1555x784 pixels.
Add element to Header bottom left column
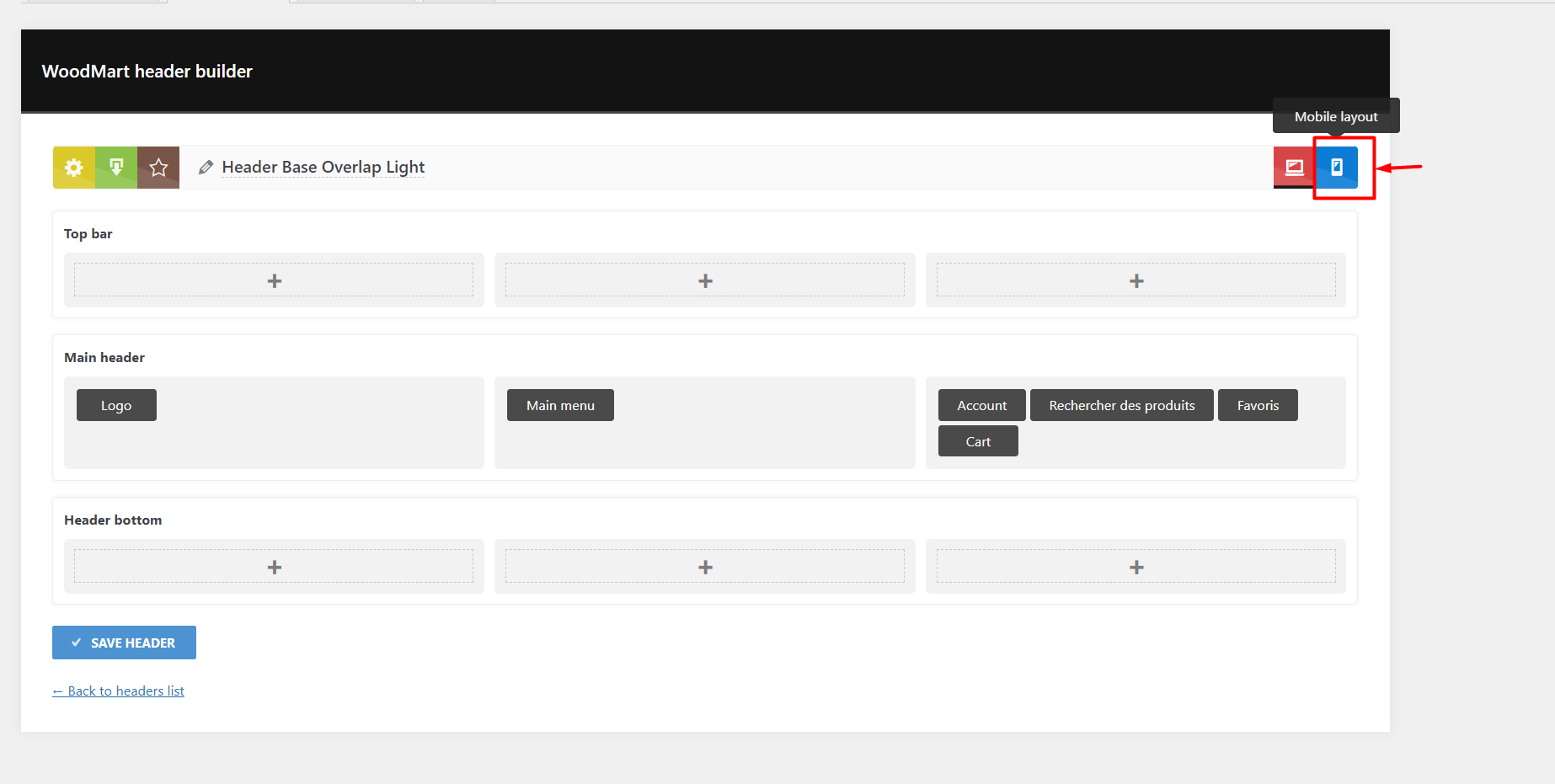pos(274,567)
